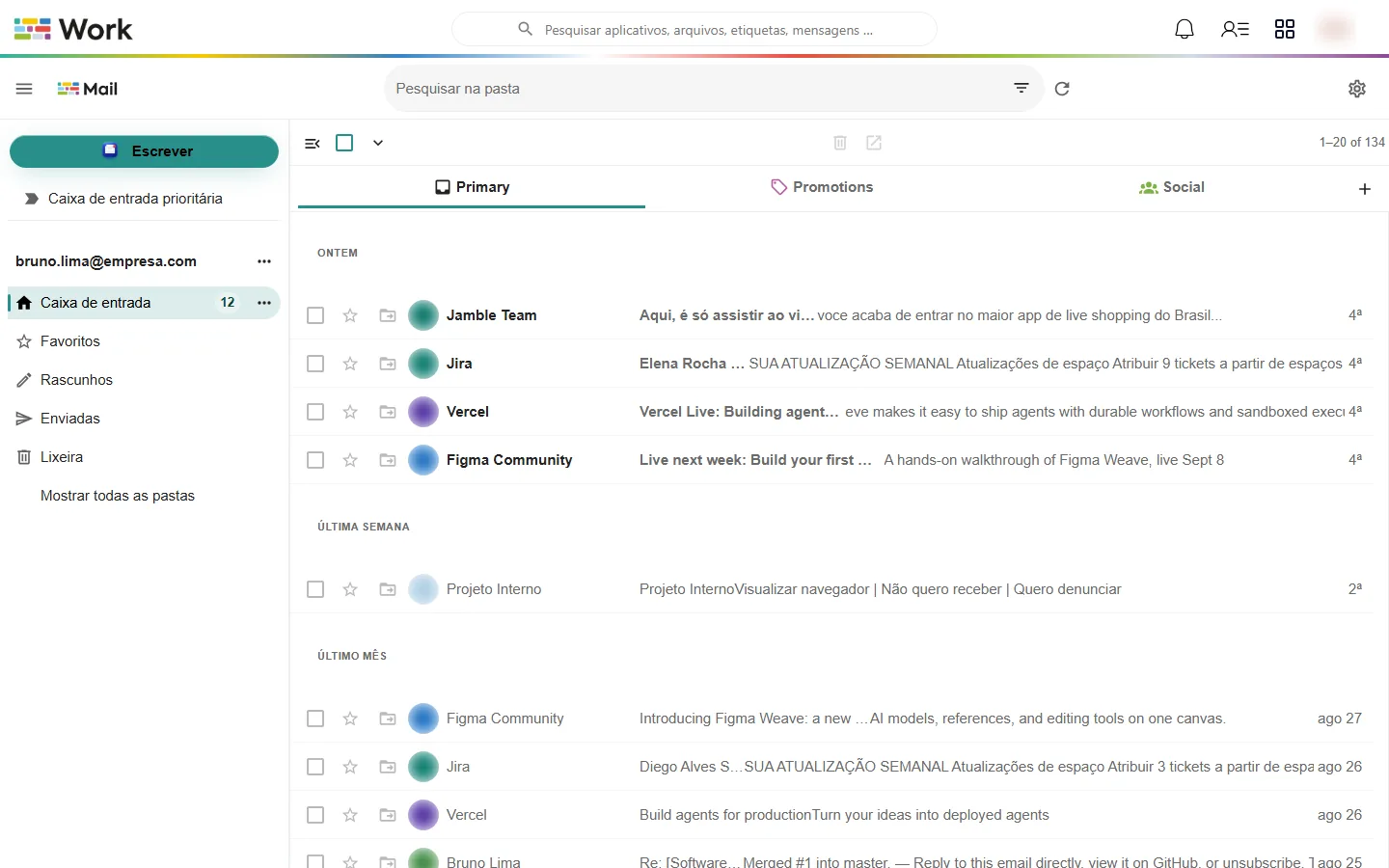Check the Projeto Interno email checkbox
The image size is (1389, 868).
point(315,589)
